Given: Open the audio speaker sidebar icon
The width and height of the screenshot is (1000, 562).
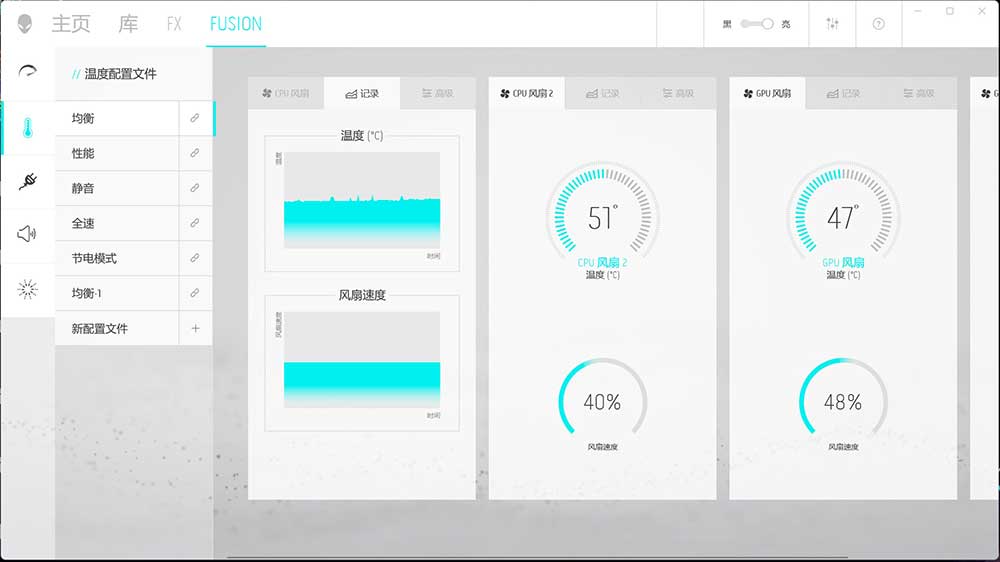Looking at the screenshot, I should click(x=28, y=234).
